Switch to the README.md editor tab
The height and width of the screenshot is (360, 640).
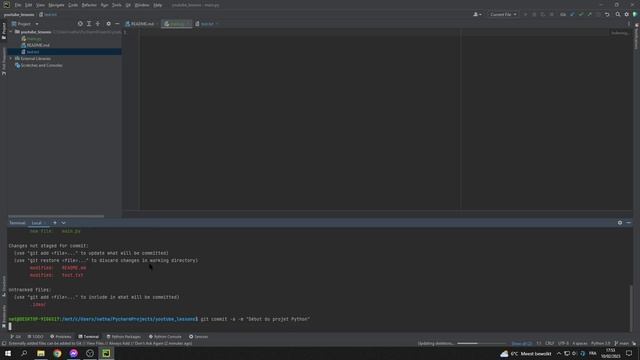tap(141, 24)
